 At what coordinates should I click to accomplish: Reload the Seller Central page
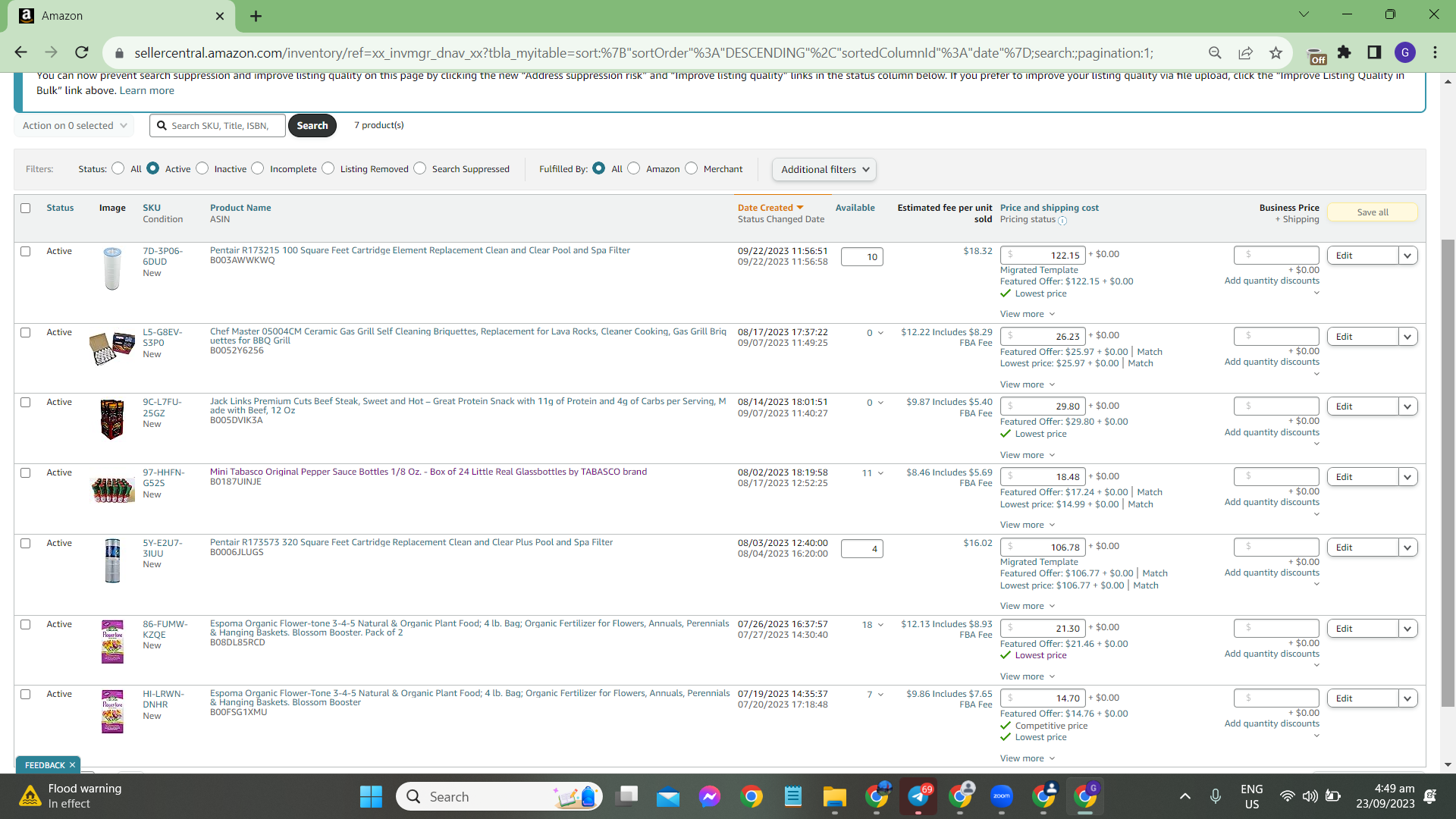[x=82, y=52]
